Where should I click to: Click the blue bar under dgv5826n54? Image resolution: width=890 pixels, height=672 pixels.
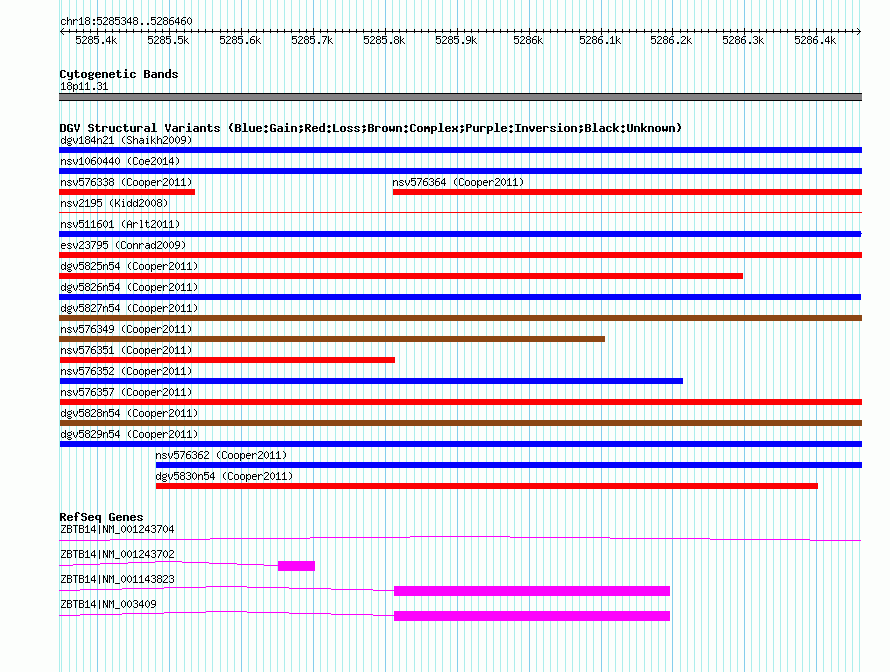pos(460,297)
